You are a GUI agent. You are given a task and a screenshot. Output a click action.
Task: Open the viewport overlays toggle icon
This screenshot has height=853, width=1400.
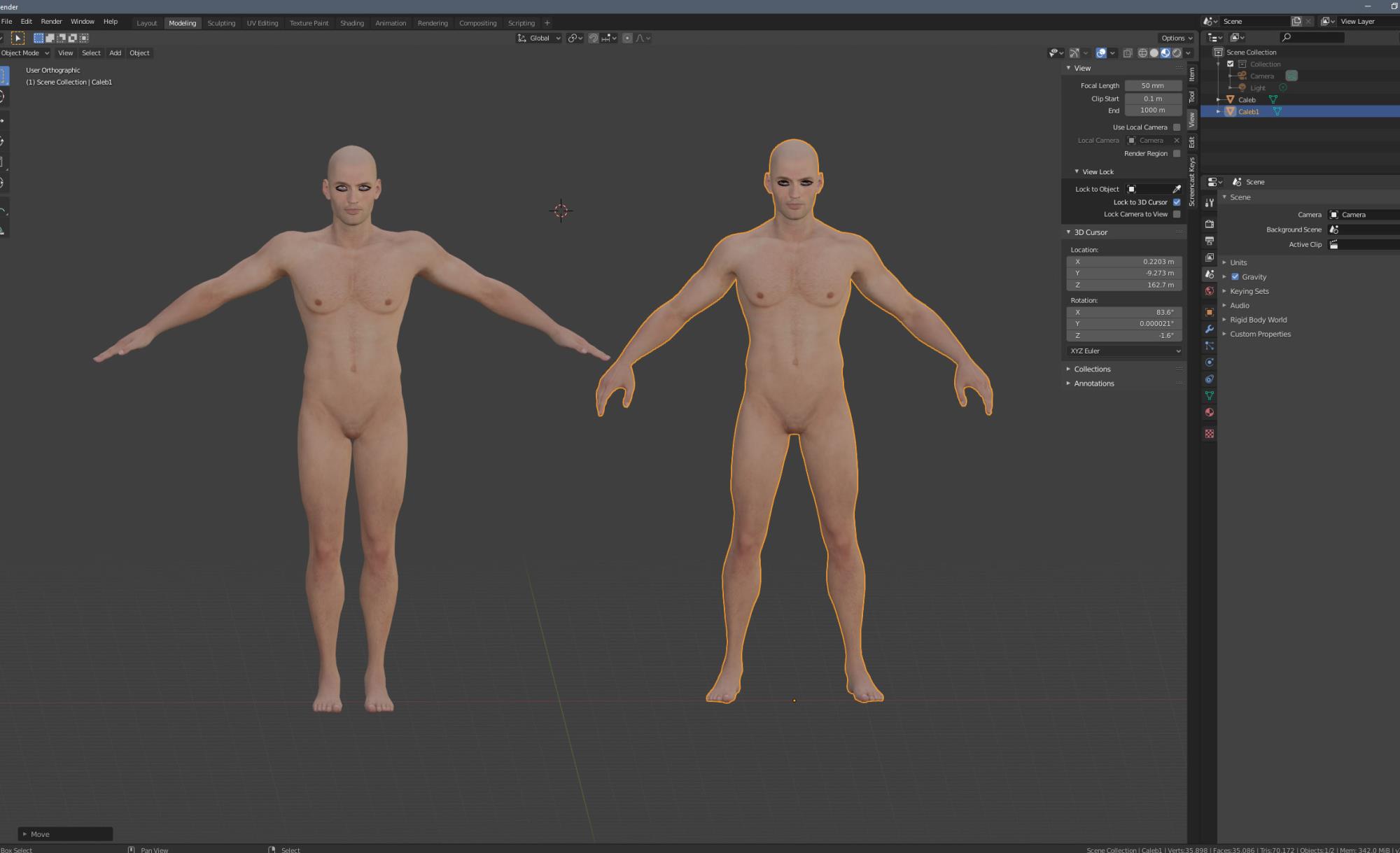tap(1101, 53)
